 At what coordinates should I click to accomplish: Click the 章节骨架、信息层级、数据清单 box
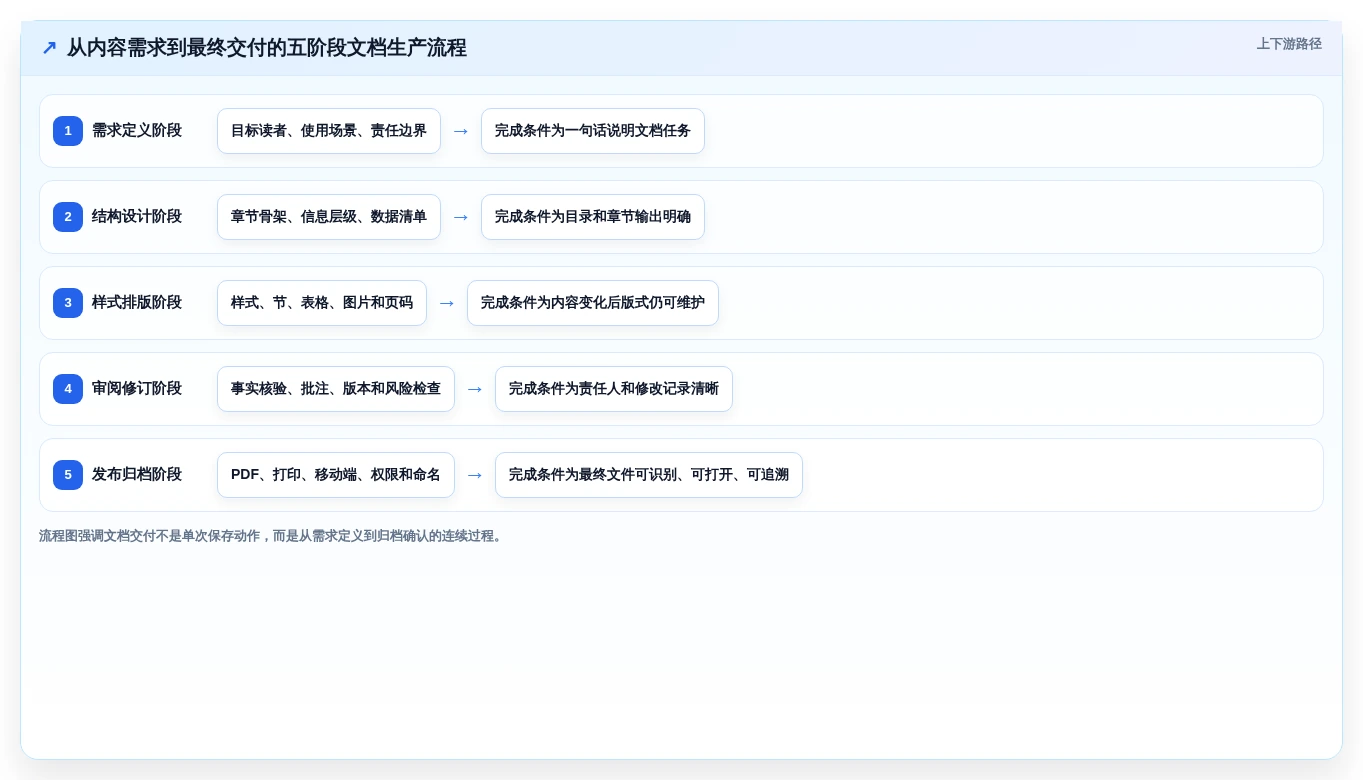coord(329,217)
